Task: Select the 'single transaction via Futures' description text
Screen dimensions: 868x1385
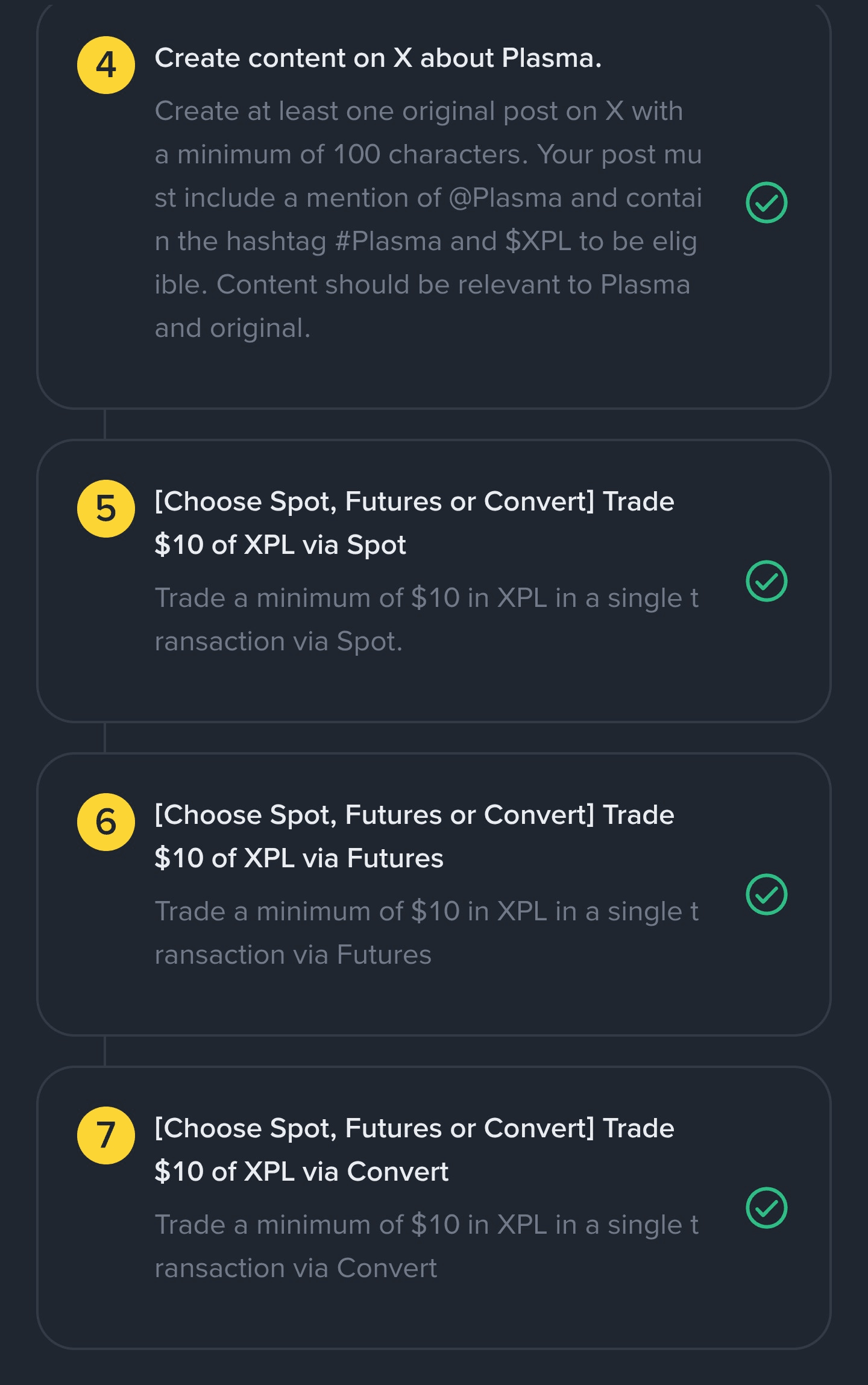Action: (x=427, y=933)
